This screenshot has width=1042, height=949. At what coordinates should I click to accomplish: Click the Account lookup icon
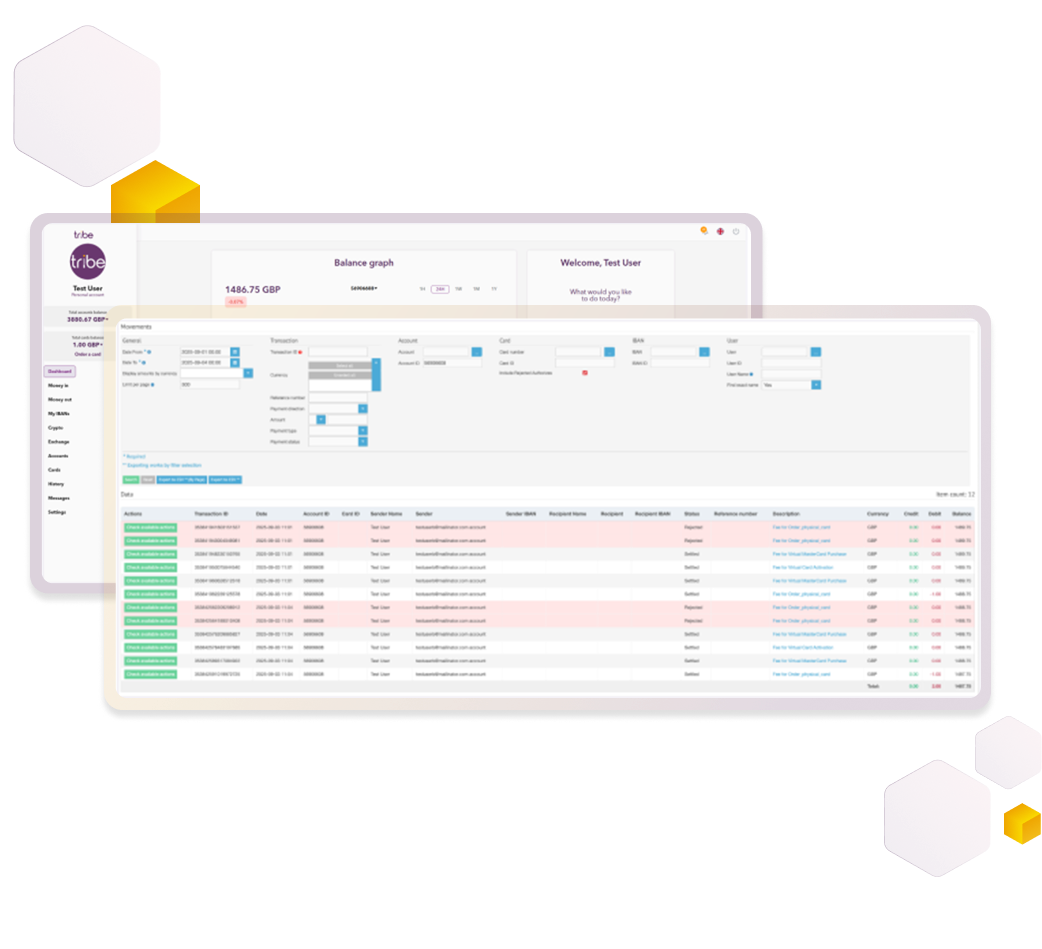475,350
